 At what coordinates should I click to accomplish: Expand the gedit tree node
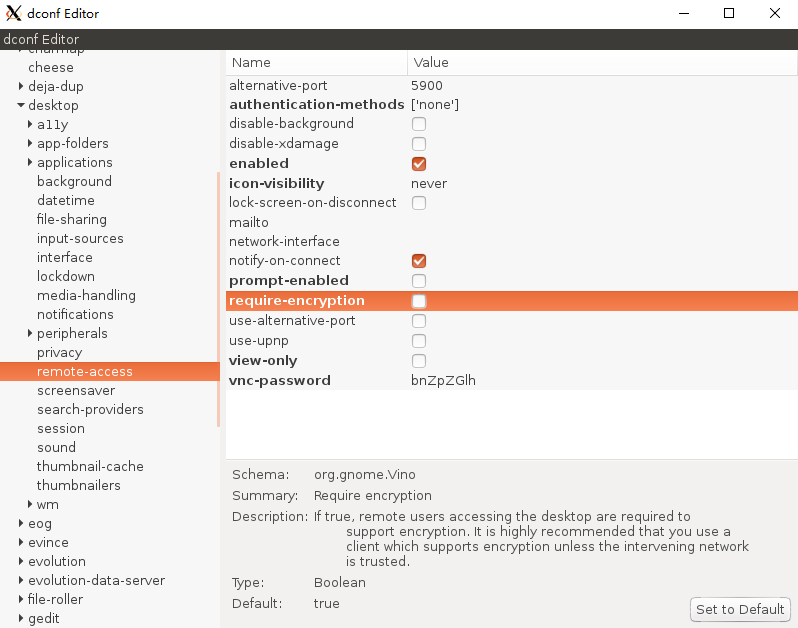tap(21, 618)
